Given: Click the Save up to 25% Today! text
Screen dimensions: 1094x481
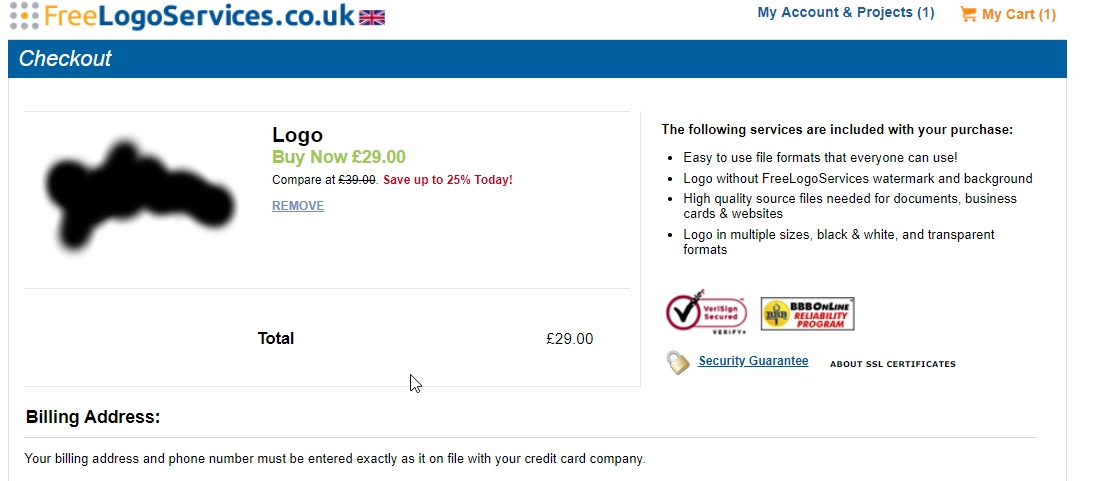Looking at the screenshot, I should coord(447,180).
